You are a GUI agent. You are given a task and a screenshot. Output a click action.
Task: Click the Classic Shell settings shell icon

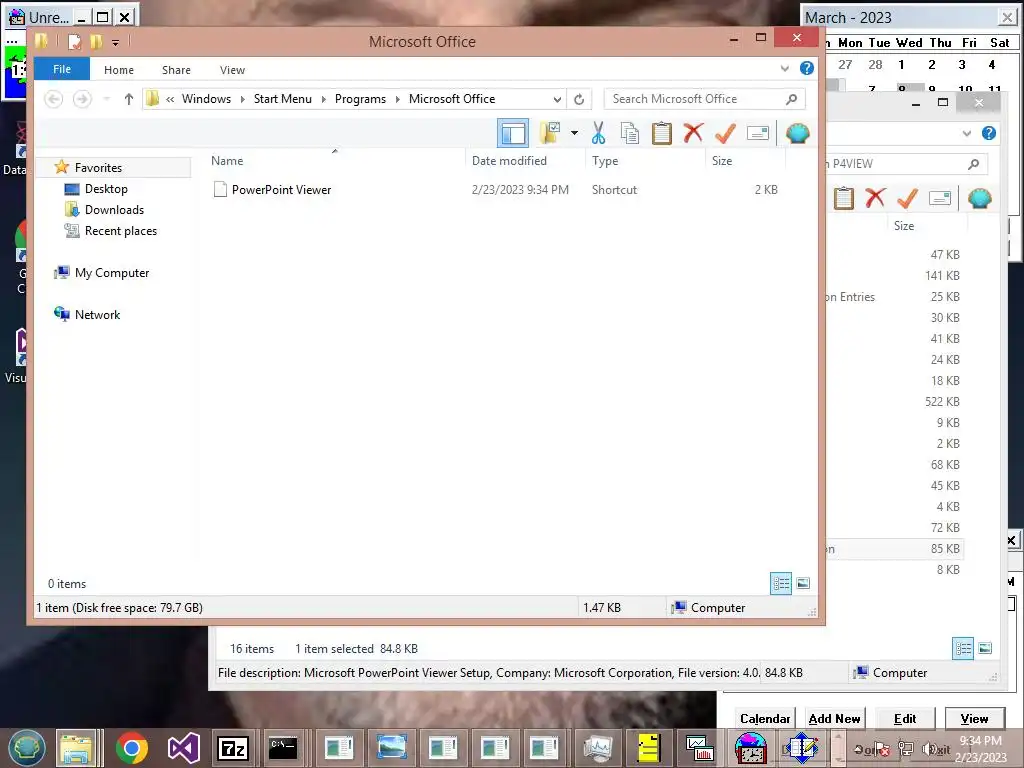click(797, 133)
